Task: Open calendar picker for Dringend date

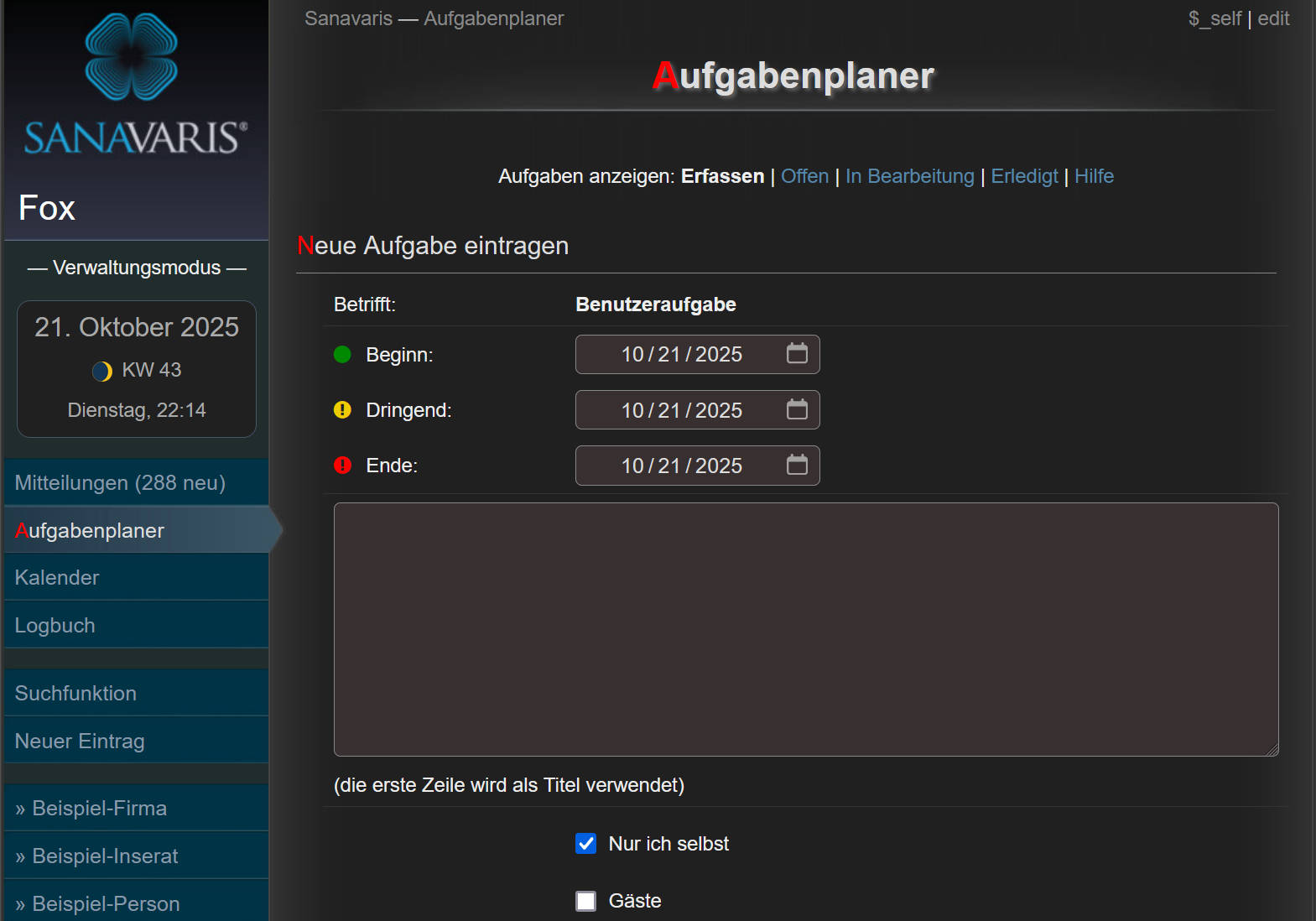Action: coord(797,409)
